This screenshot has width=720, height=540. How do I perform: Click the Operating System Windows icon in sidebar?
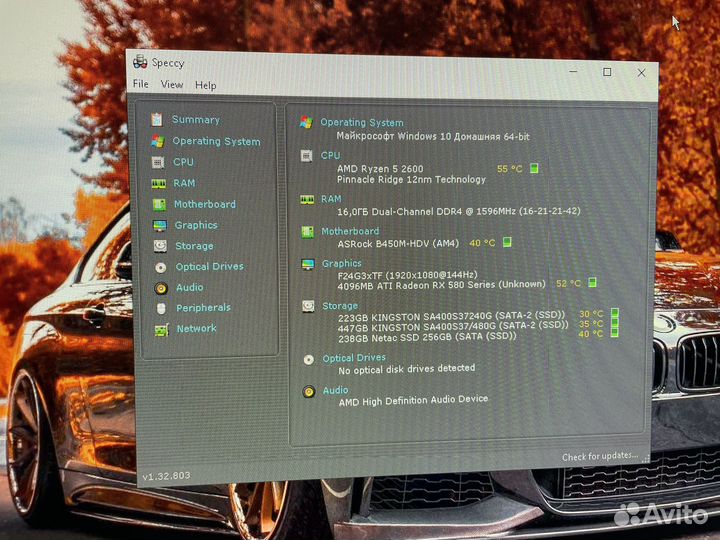tap(157, 141)
